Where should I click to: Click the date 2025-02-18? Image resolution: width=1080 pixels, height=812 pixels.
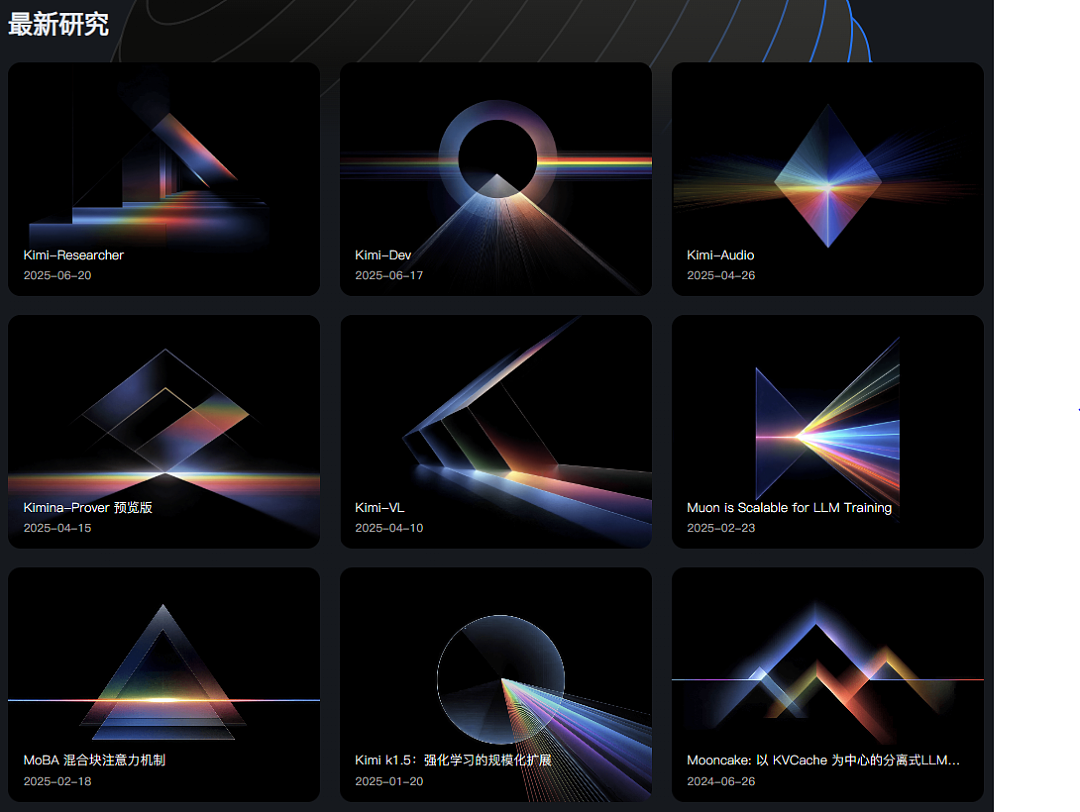tap(57, 782)
